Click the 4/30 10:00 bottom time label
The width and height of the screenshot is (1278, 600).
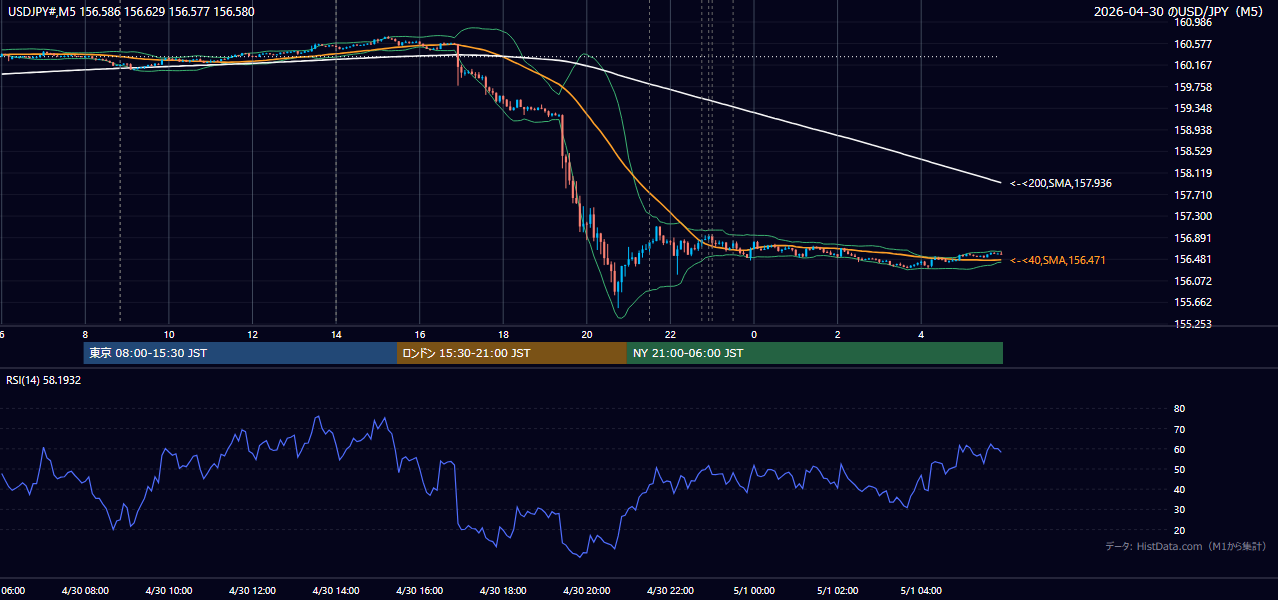point(168,591)
